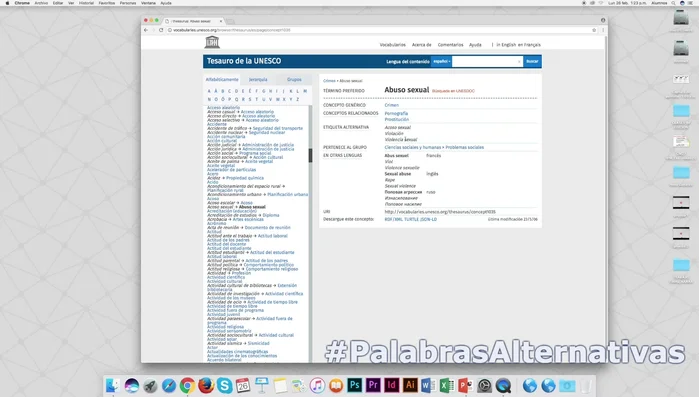Click Búsqueda en UNESDOC link

453,91
